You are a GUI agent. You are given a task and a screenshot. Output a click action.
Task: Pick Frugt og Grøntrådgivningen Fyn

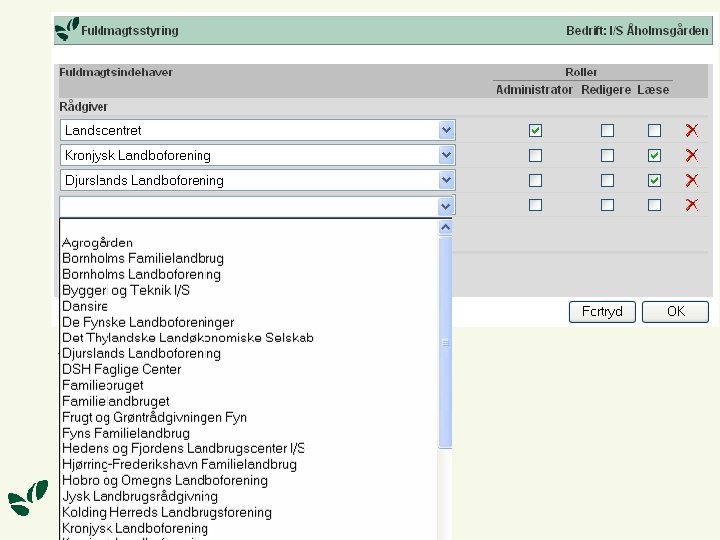click(x=154, y=417)
